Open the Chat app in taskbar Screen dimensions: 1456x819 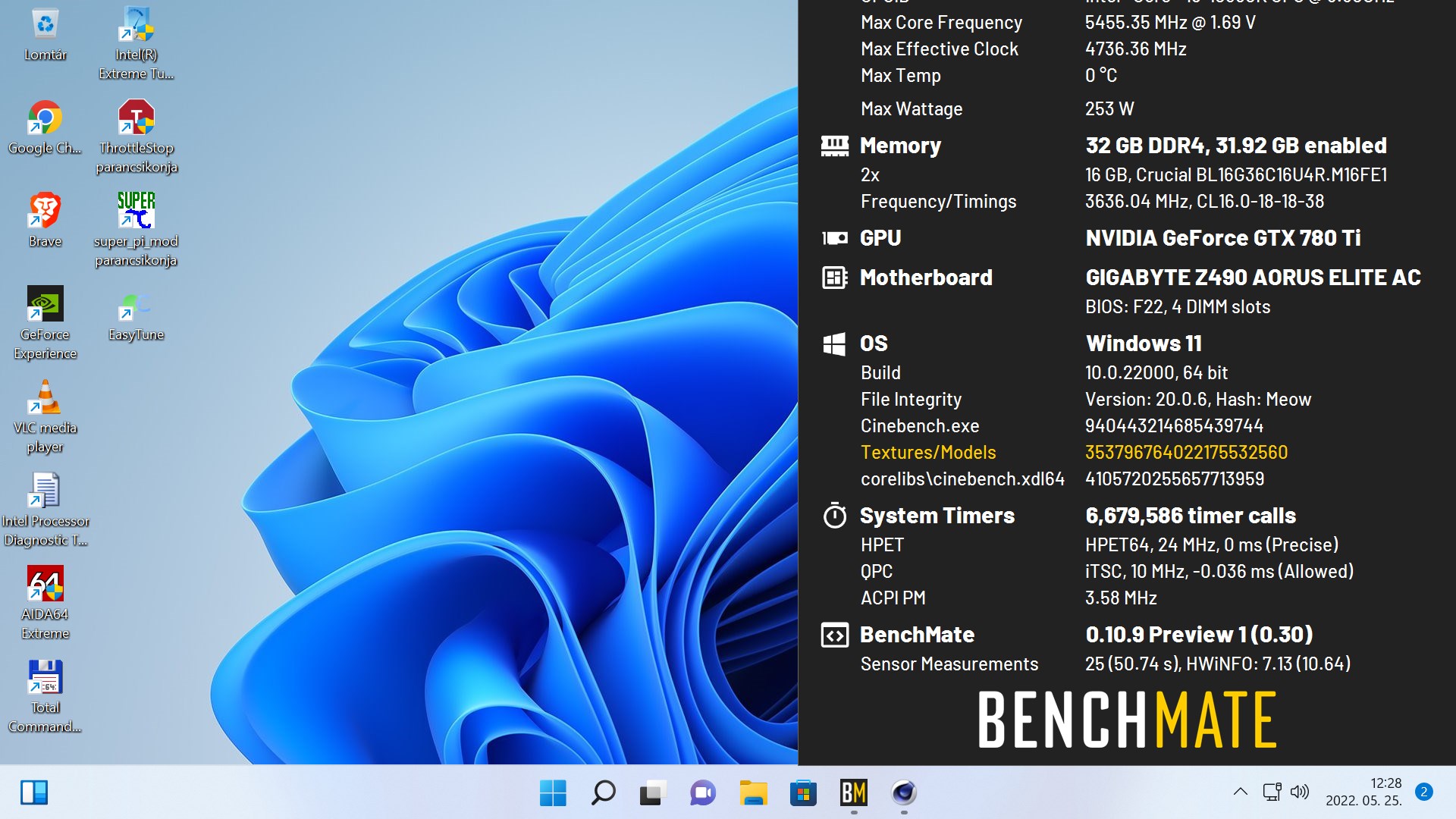703,792
